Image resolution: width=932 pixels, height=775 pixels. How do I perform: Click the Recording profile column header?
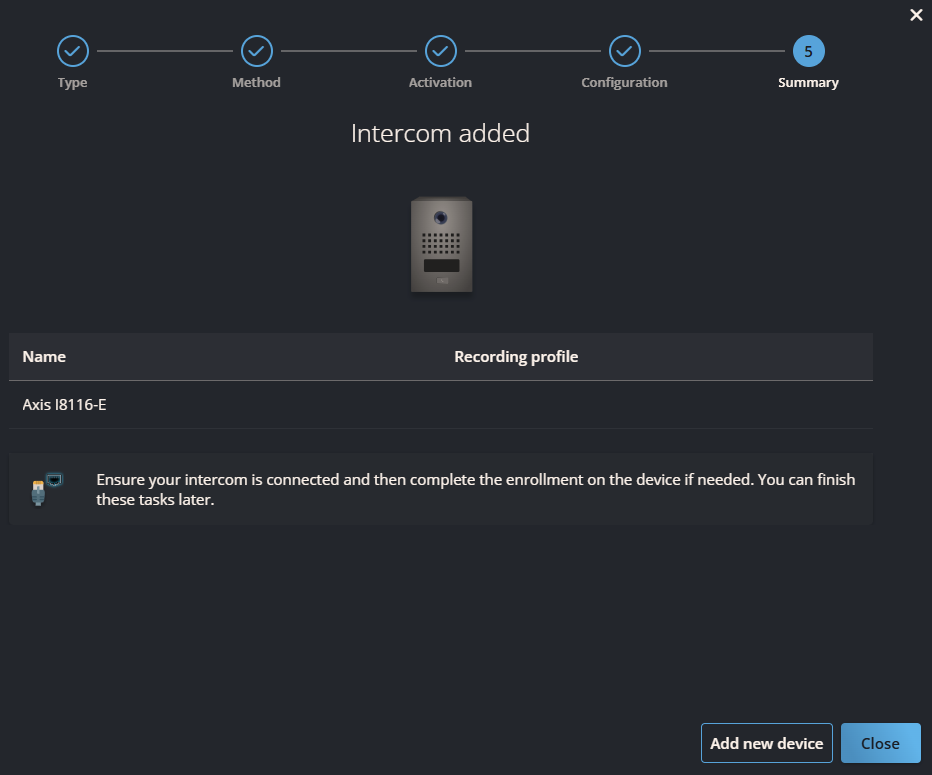[x=516, y=357]
